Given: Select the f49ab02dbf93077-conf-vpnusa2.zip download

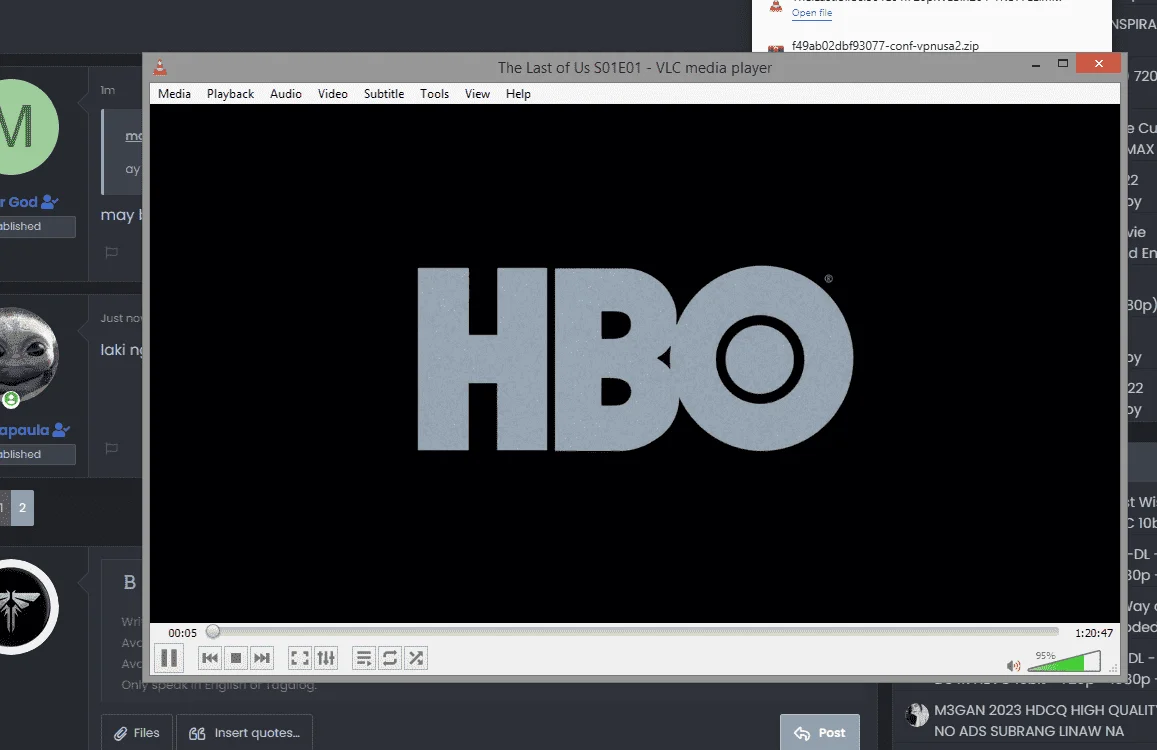Looking at the screenshot, I should coord(885,46).
